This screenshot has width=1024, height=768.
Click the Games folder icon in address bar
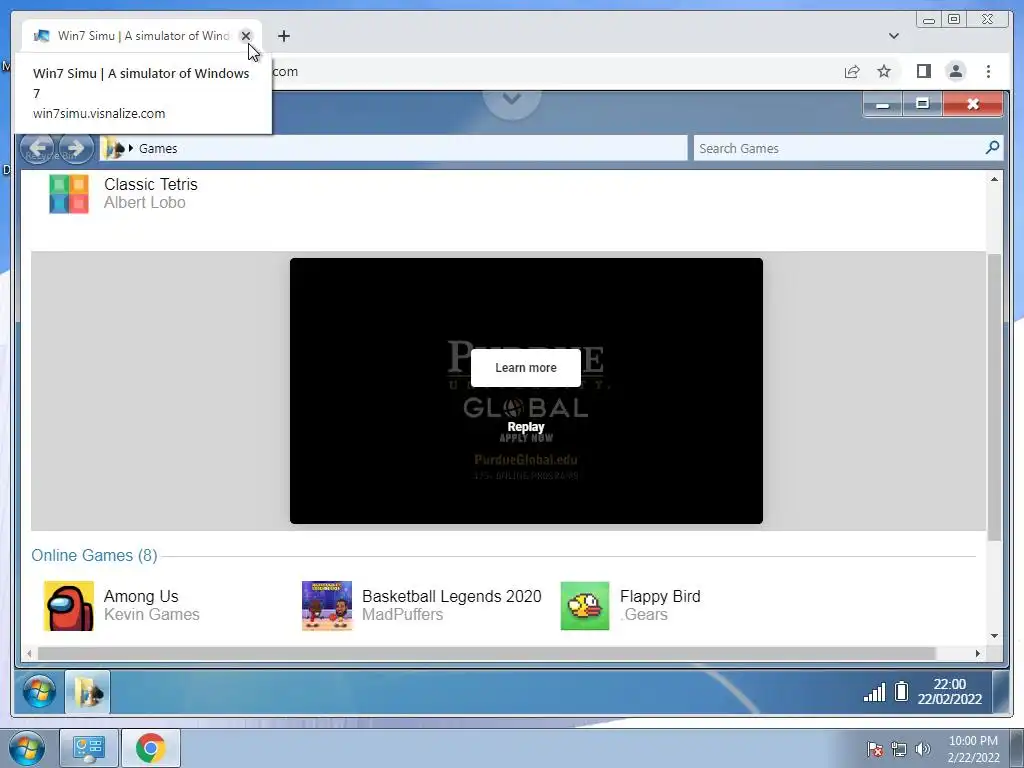pyautogui.click(x=115, y=148)
